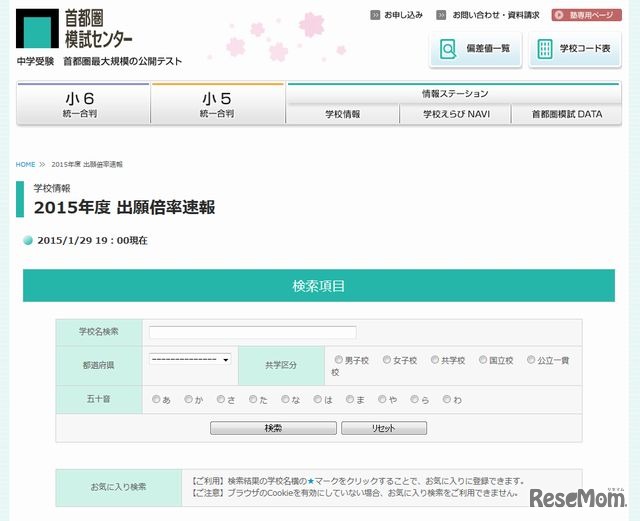640x521 pixels.
Task: Select the 学校えらび NAVI menu item
Action: click(456, 114)
